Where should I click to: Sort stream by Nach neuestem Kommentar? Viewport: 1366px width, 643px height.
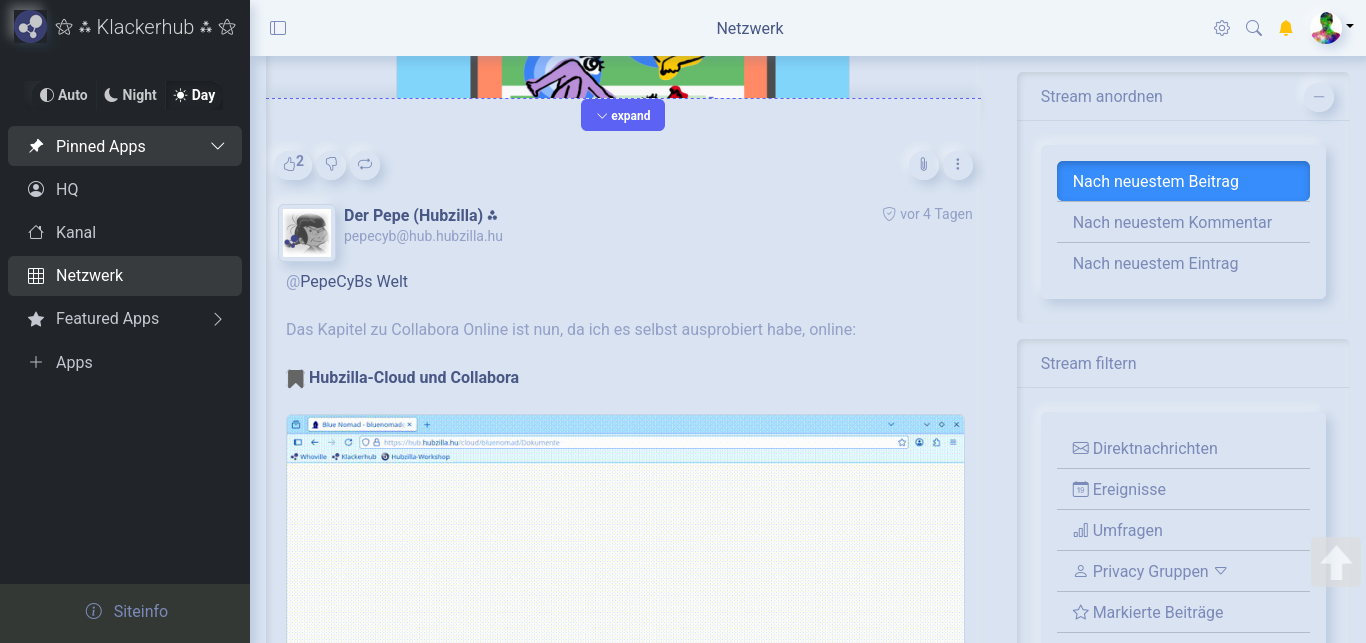(1172, 223)
